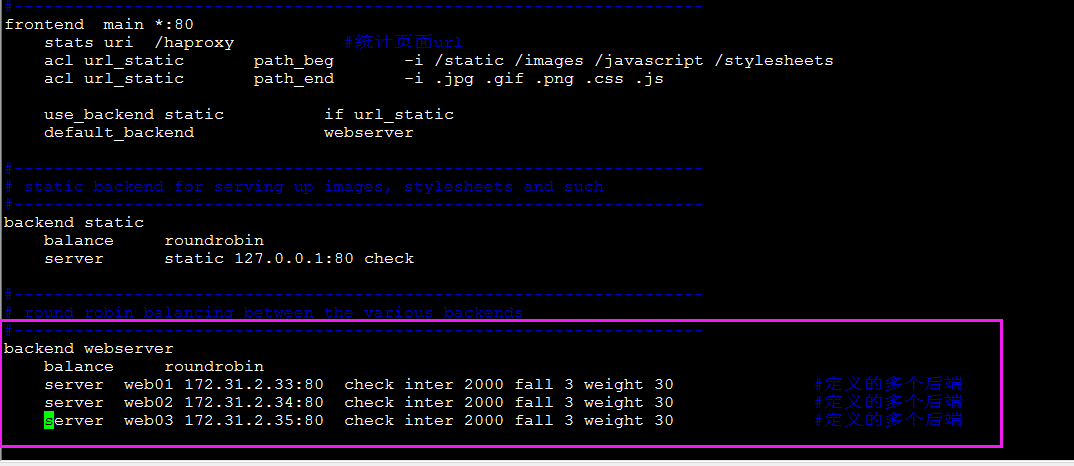Click the 'use_backend static' directive
The width and height of the screenshot is (1074, 466).
[x=134, y=114]
